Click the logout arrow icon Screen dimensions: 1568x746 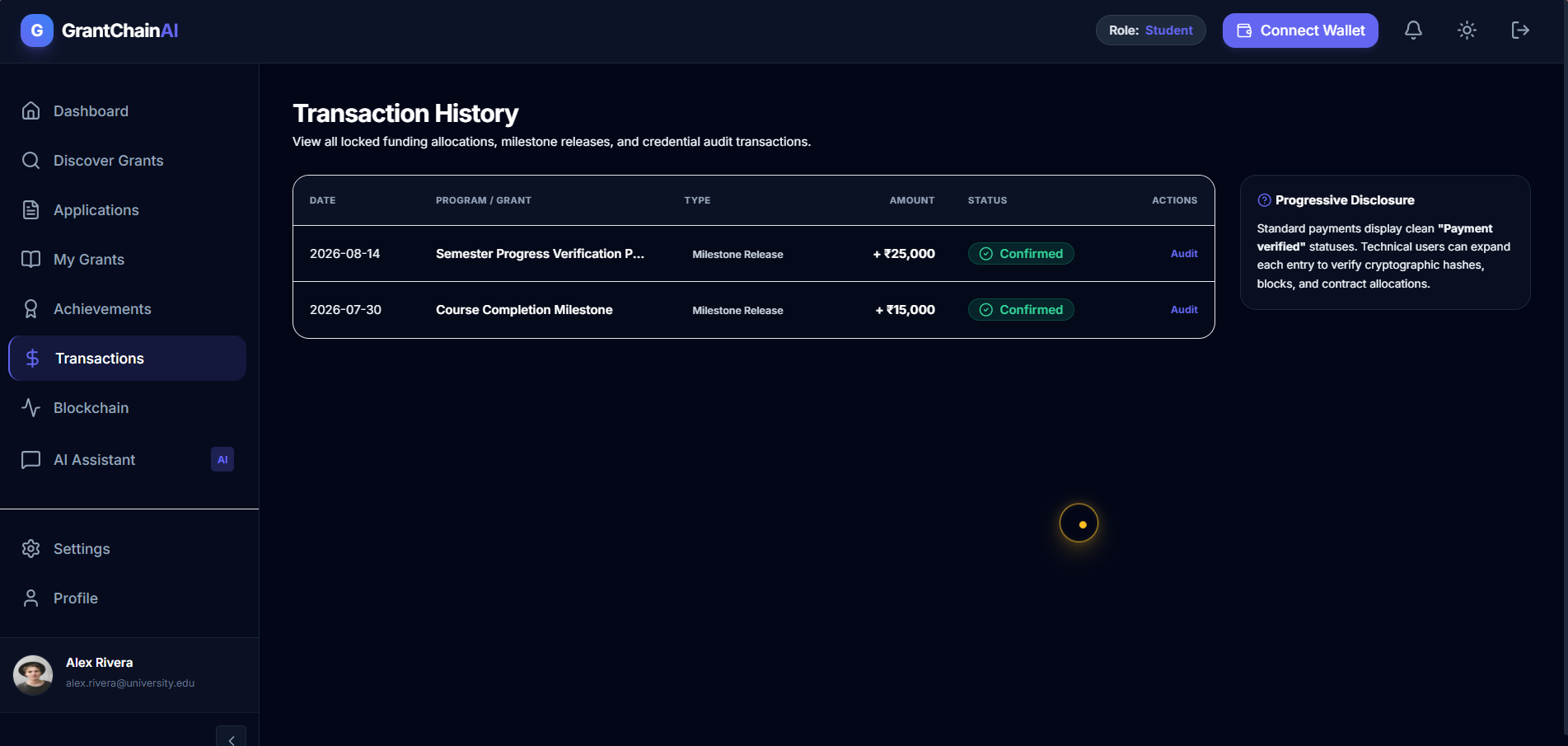(x=1520, y=30)
